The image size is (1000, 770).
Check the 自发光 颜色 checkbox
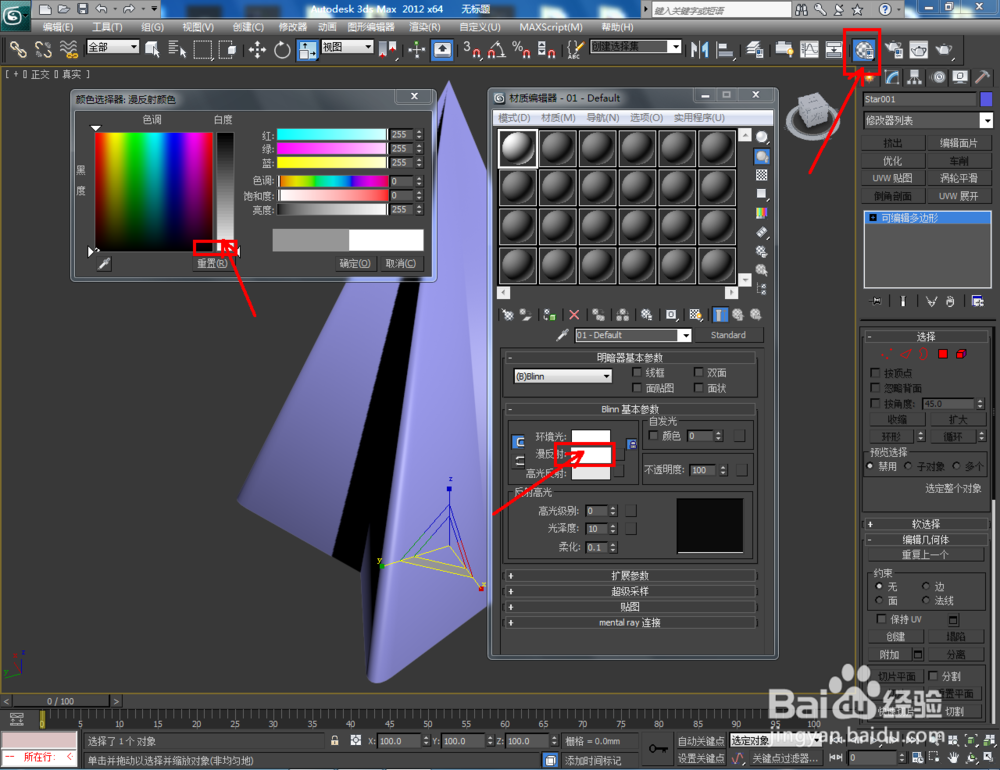[x=653, y=435]
